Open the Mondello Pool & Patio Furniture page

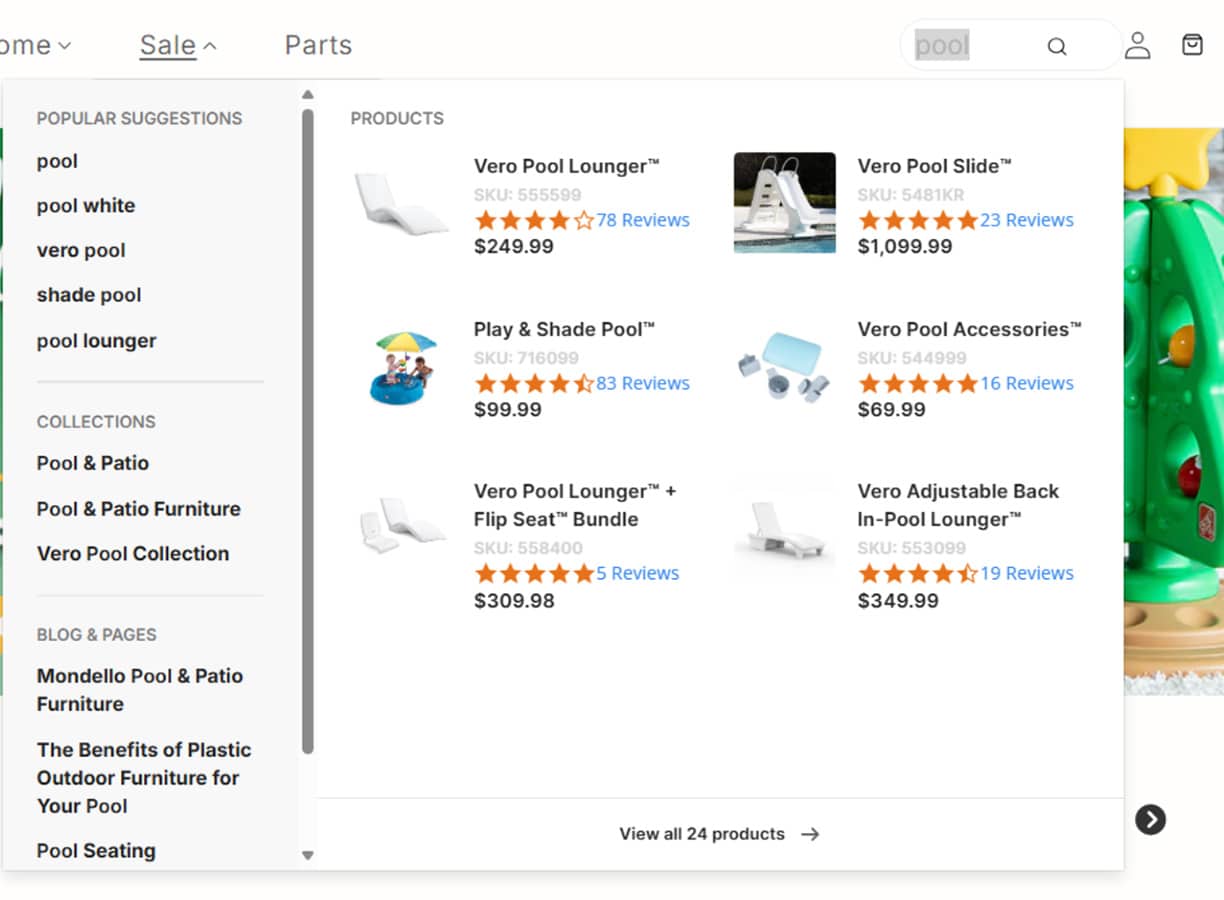point(140,690)
